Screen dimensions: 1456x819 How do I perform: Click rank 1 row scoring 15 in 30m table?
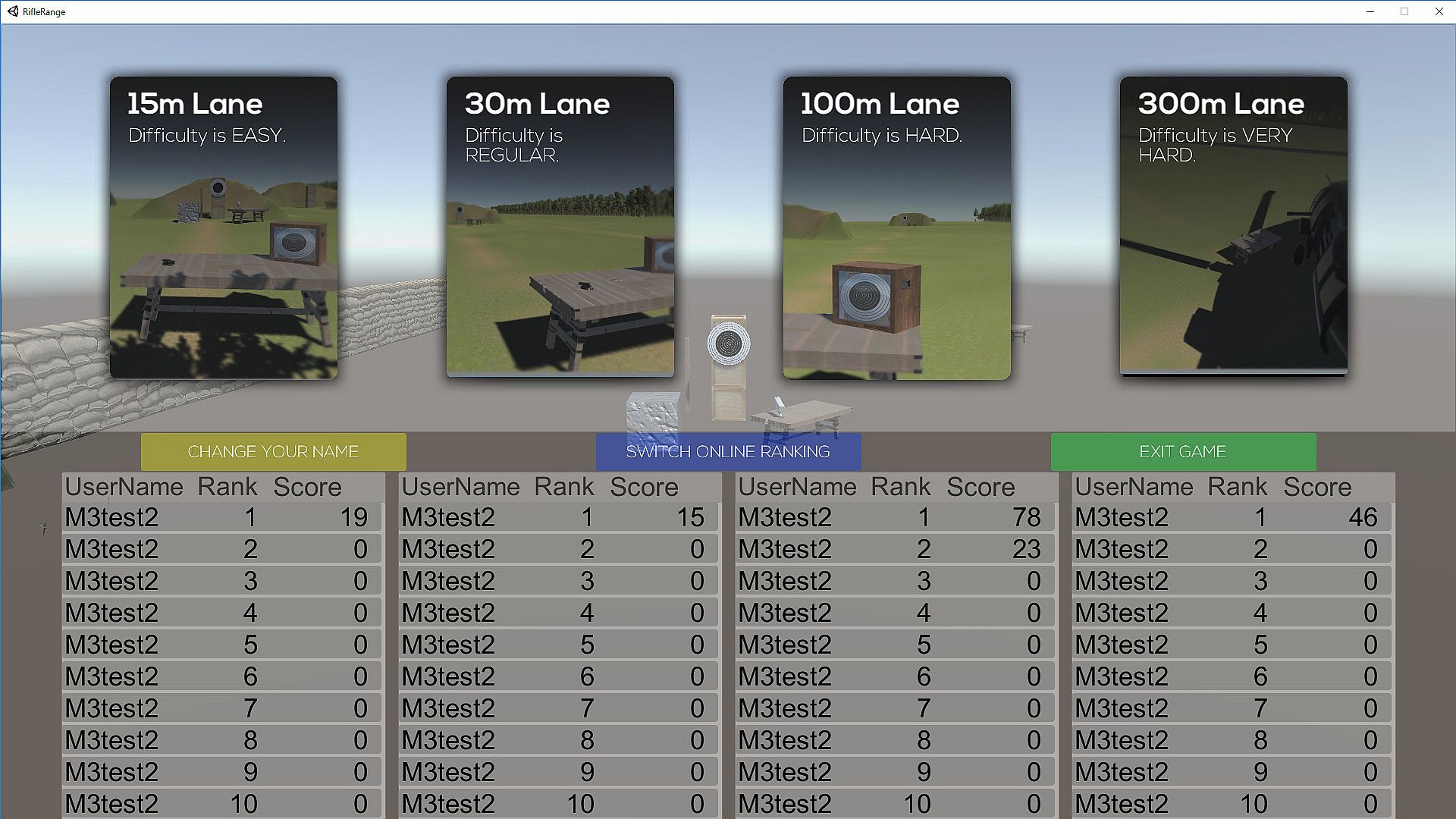click(x=560, y=517)
